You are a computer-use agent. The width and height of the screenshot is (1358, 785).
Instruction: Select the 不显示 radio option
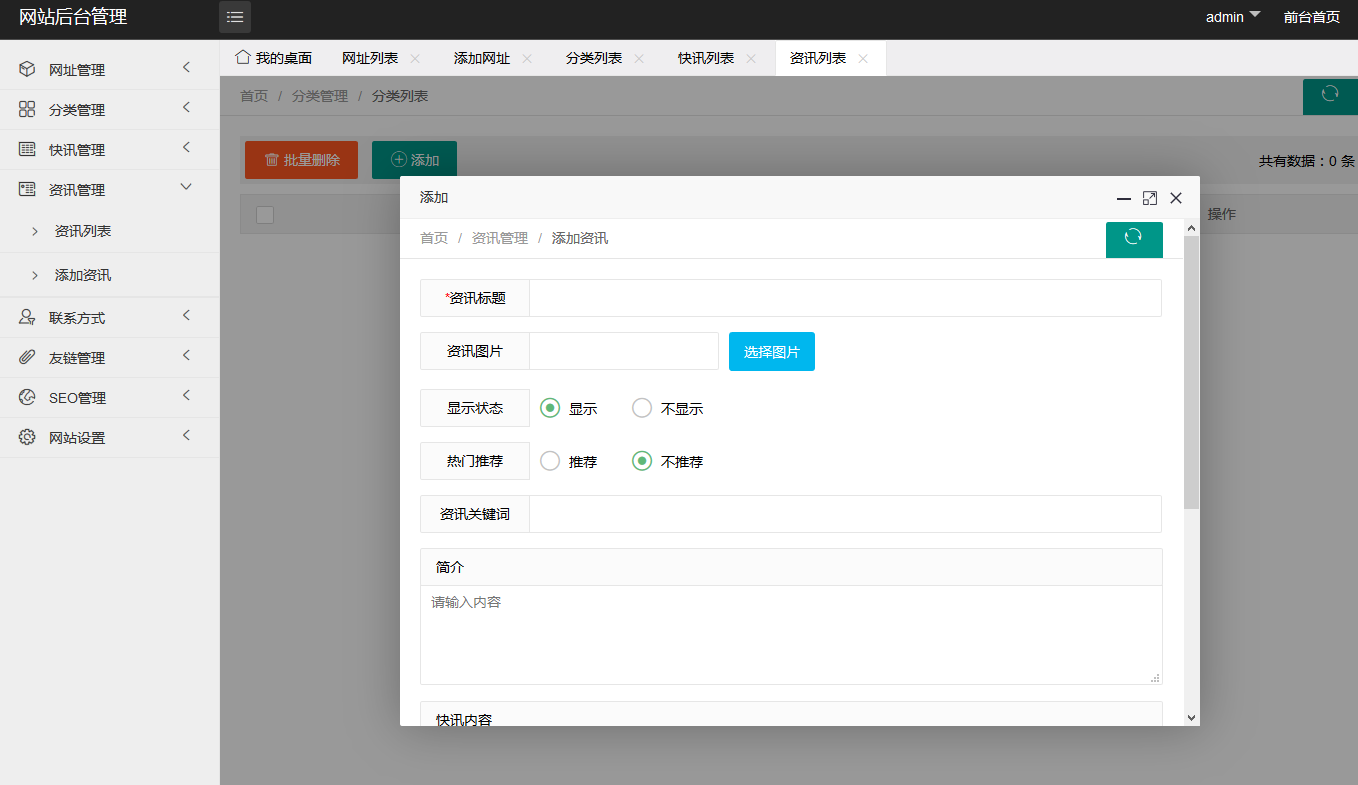click(x=642, y=408)
